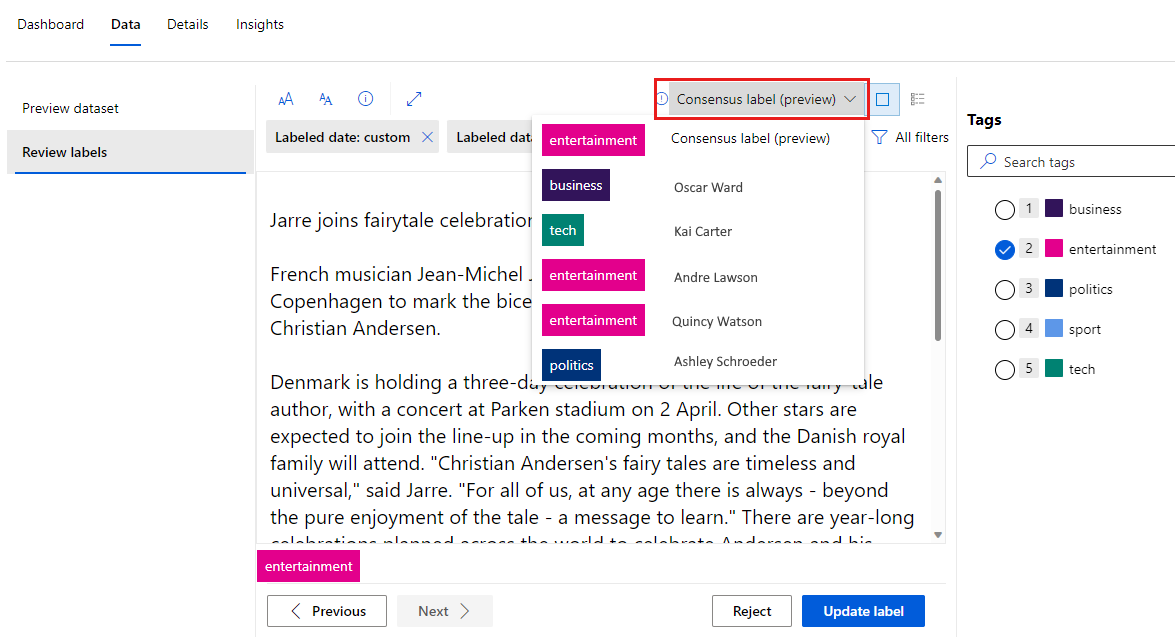Screen dimensions: 1175x637
Task: Pick Ashley Schroeder in the dropdown list
Action: coord(725,362)
